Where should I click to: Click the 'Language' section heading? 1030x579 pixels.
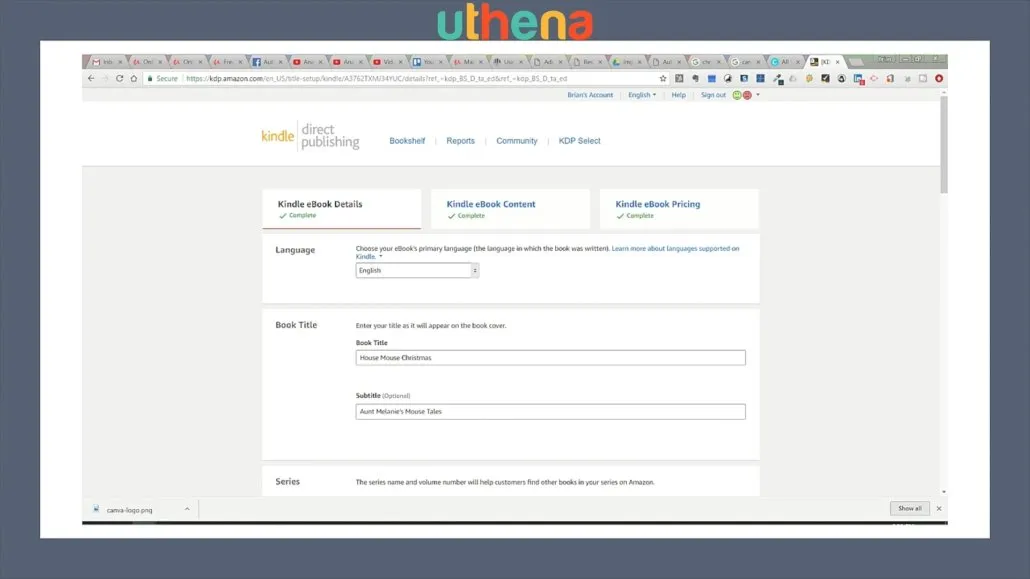295,250
